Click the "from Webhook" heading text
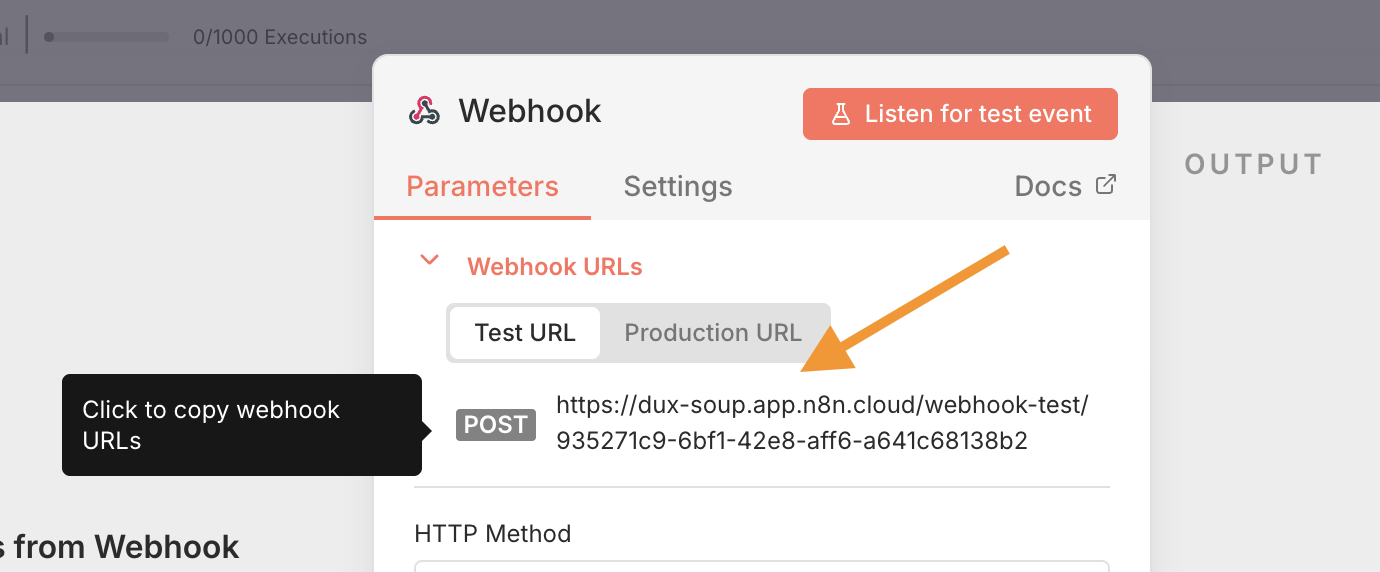Viewport: 1380px width, 572px height. coord(126,547)
